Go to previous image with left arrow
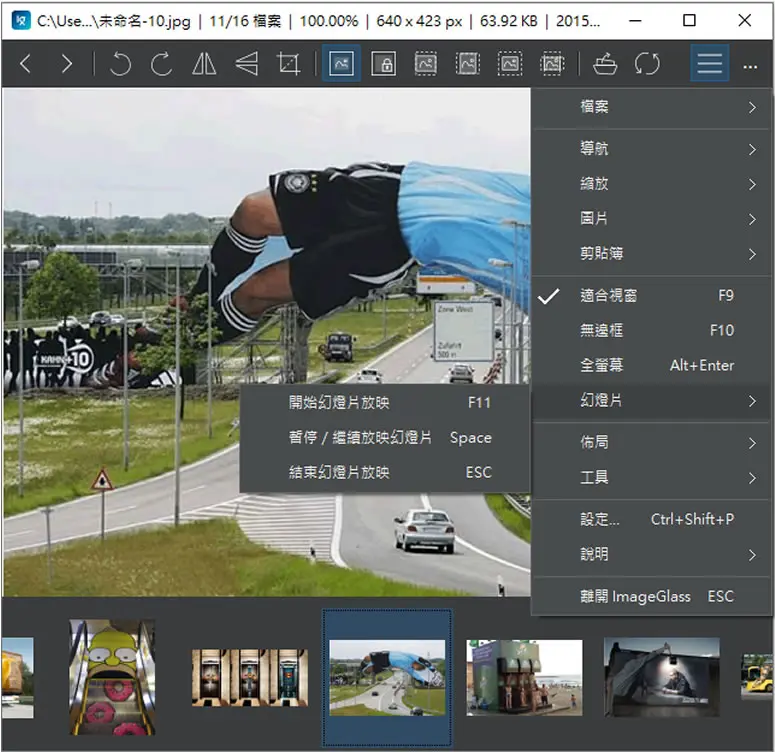775x752 pixels. pos(26,64)
